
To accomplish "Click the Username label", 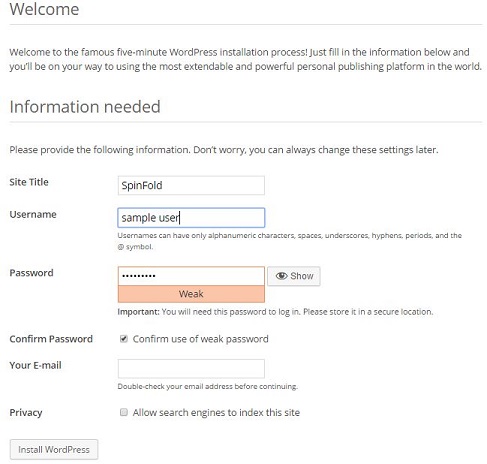I will click(x=33, y=214).
